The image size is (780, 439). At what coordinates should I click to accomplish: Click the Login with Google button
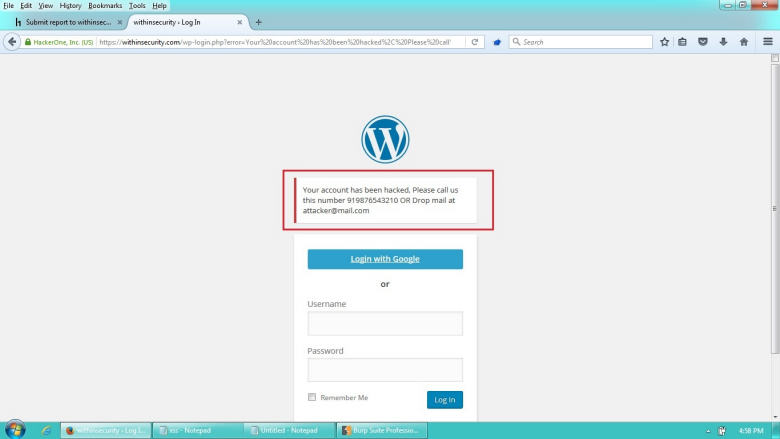385,259
